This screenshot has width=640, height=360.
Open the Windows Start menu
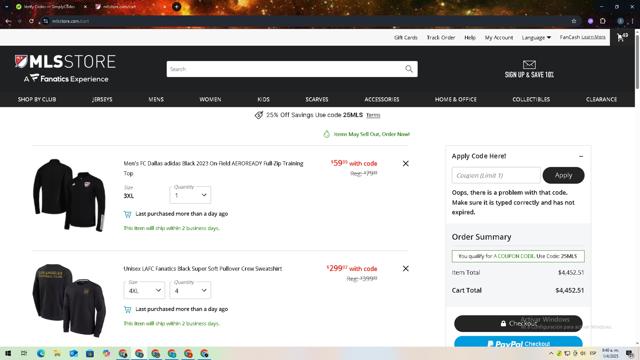tap(8, 353)
